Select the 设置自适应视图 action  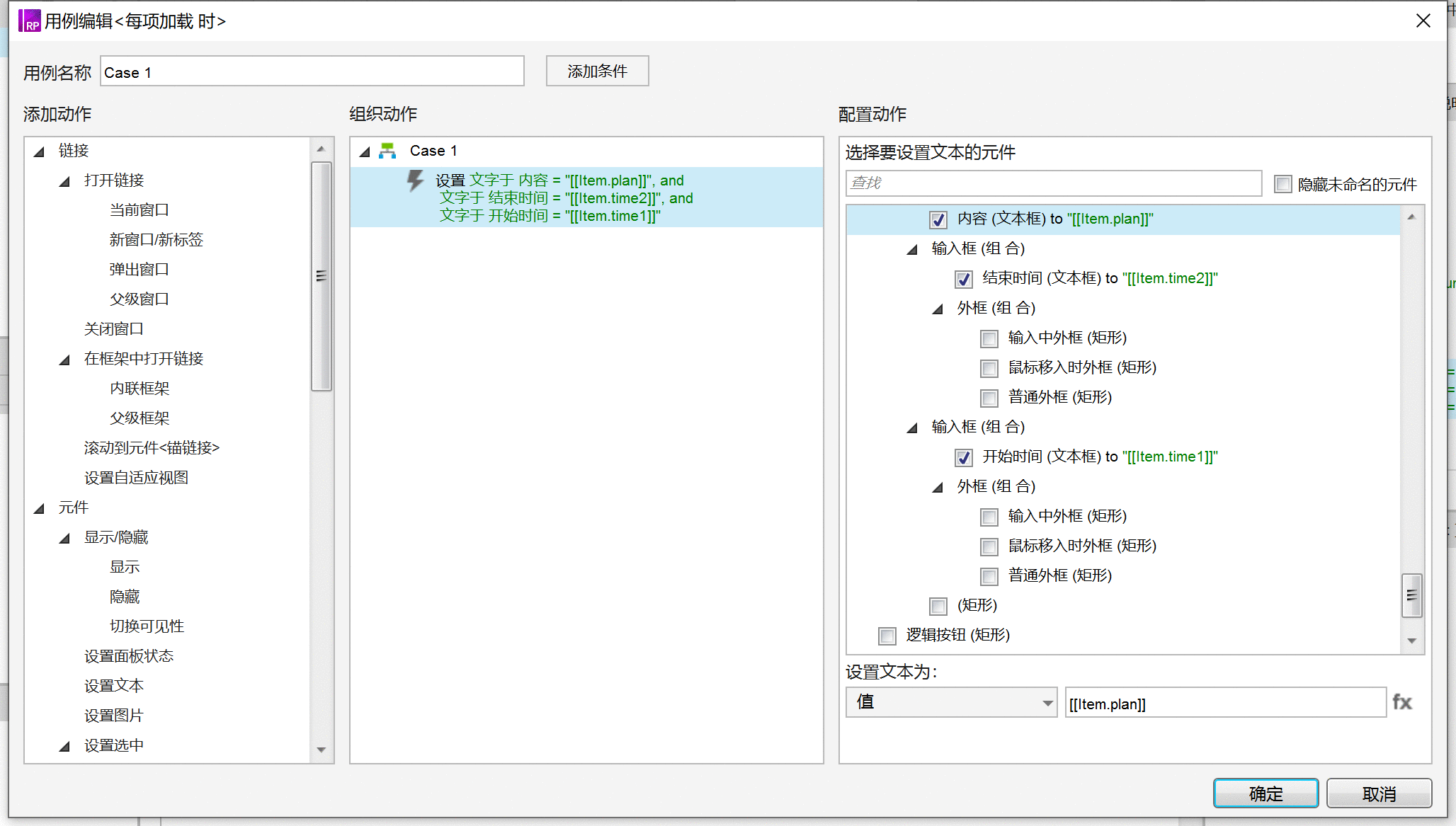(136, 478)
